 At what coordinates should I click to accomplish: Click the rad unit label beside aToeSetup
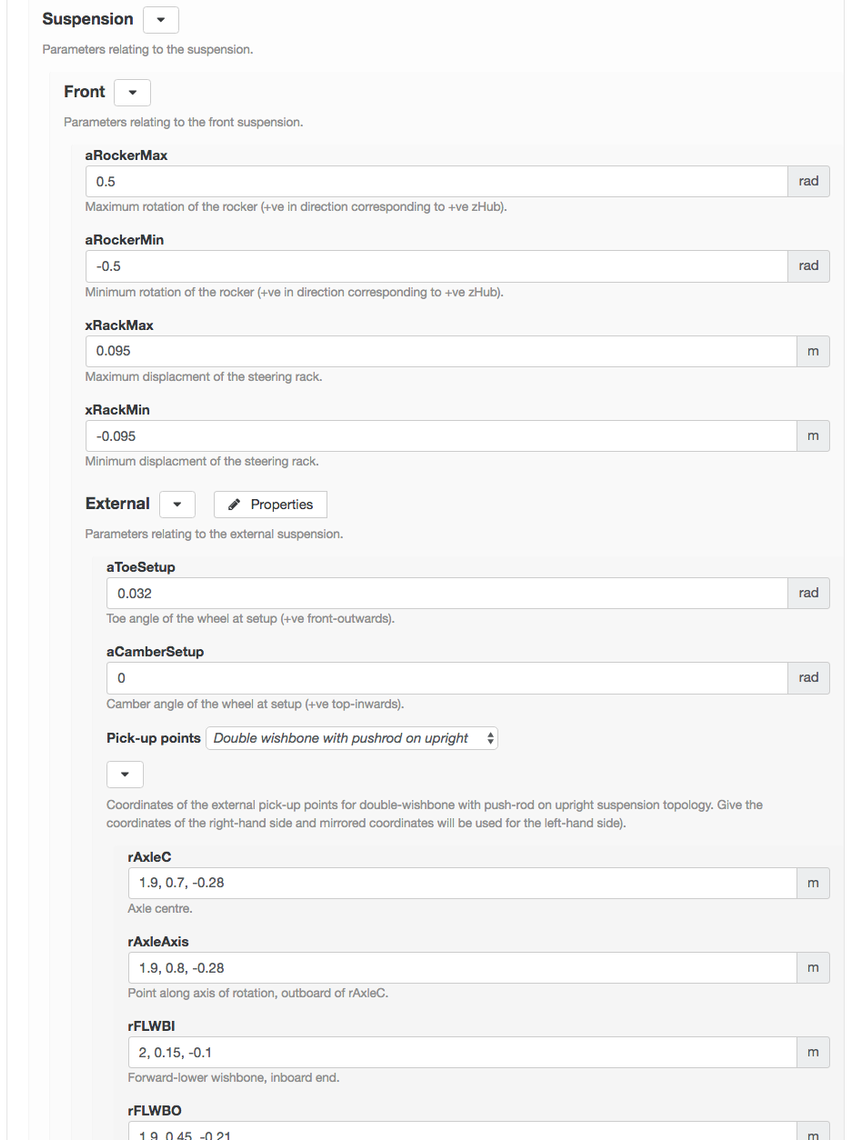click(809, 593)
